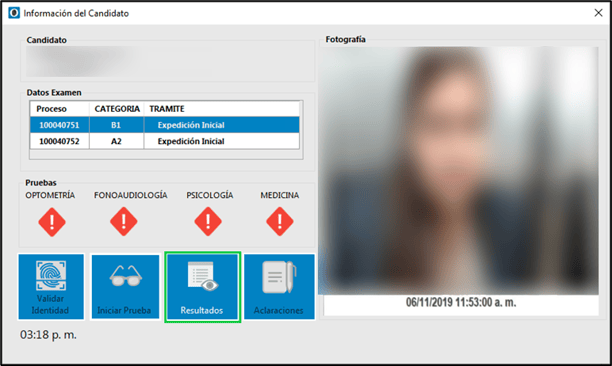Click category cell B1
The image size is (612, 366).
tap(116, 125)
